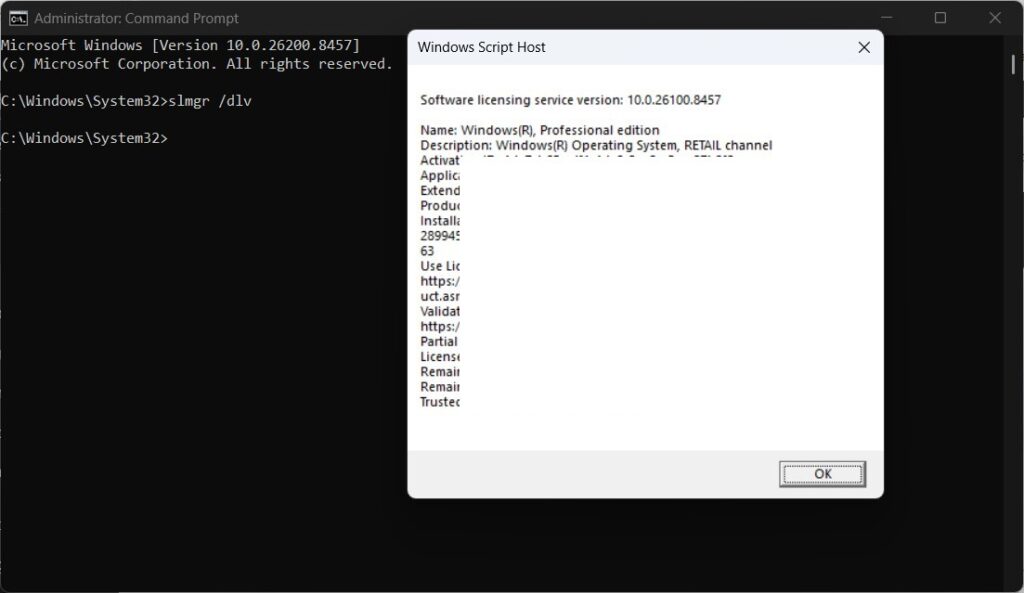
Task: Click the Description RETAIL channel line
Action: tap(596, 145)
